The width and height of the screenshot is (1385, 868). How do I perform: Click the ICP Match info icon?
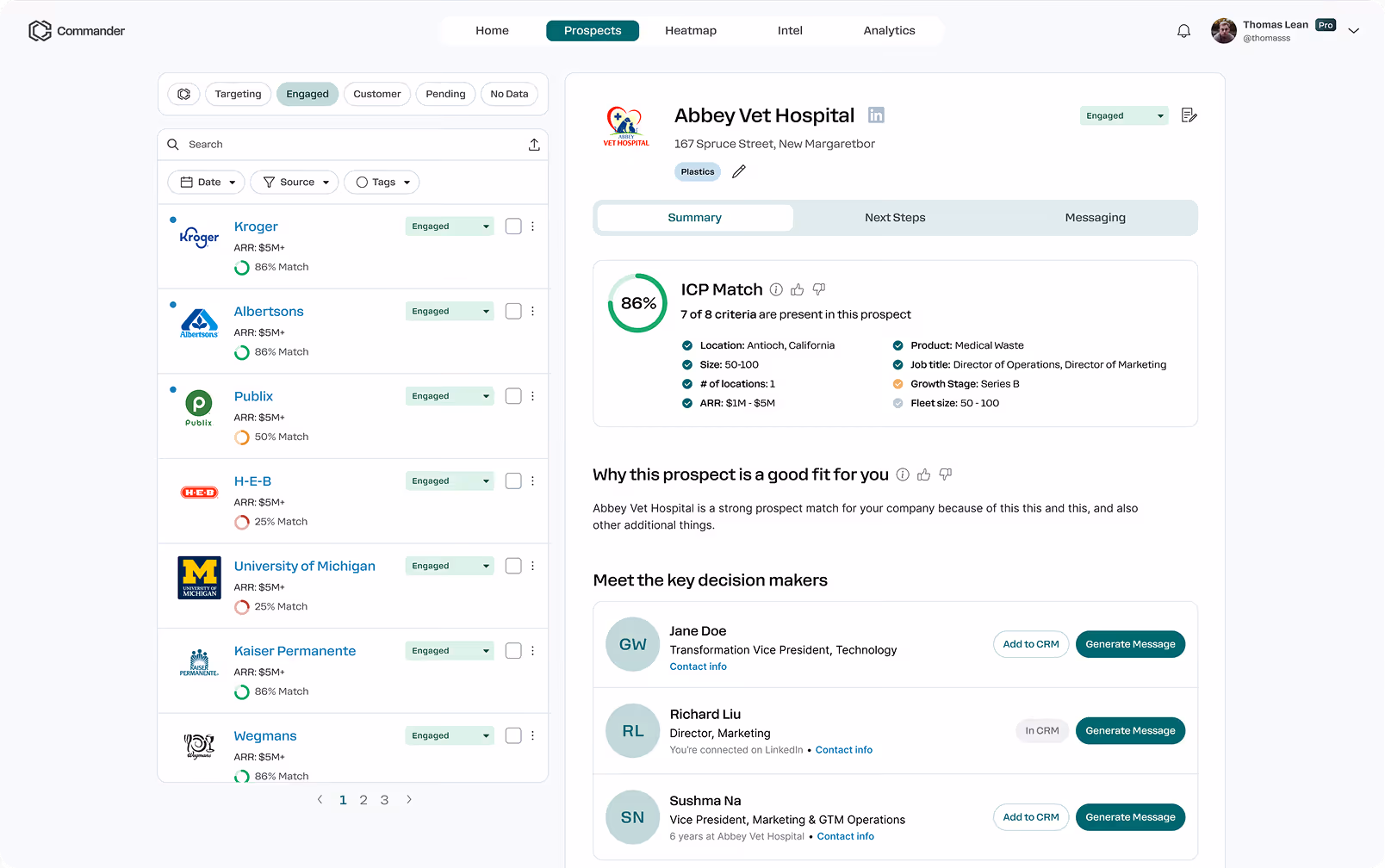776,289
